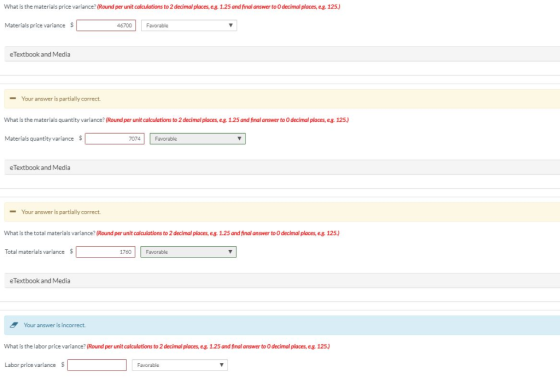Expand the first eTextbook and Media section

[282, 54]
